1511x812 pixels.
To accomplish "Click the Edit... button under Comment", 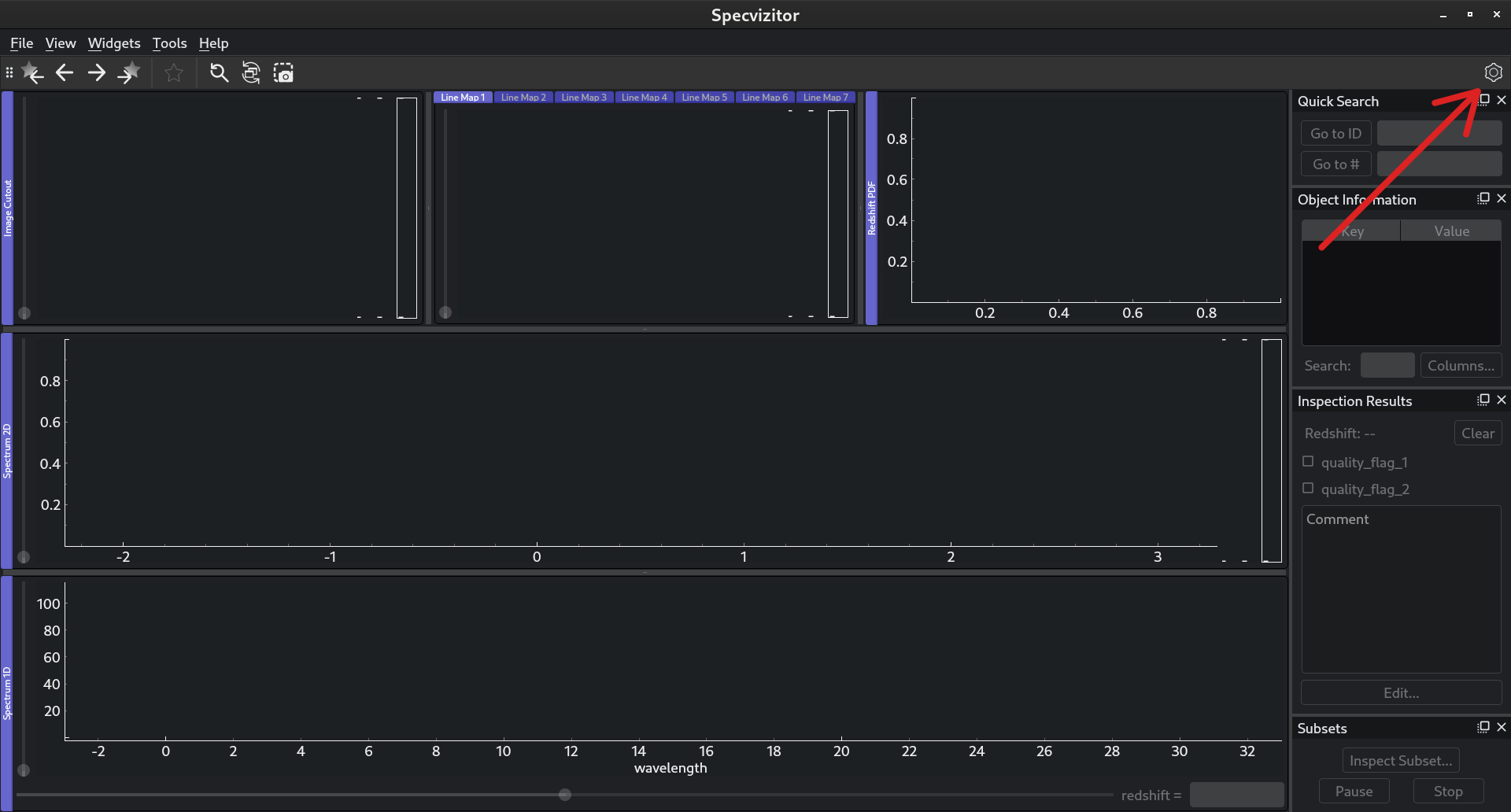I will 1401,693.
